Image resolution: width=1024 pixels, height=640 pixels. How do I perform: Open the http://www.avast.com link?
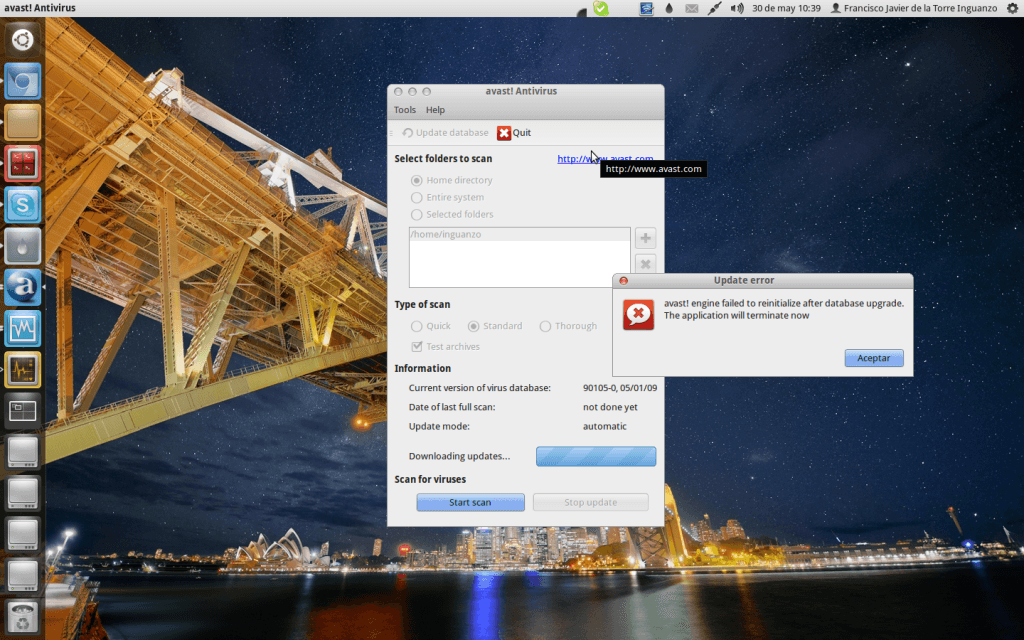[x=605, y=159]
